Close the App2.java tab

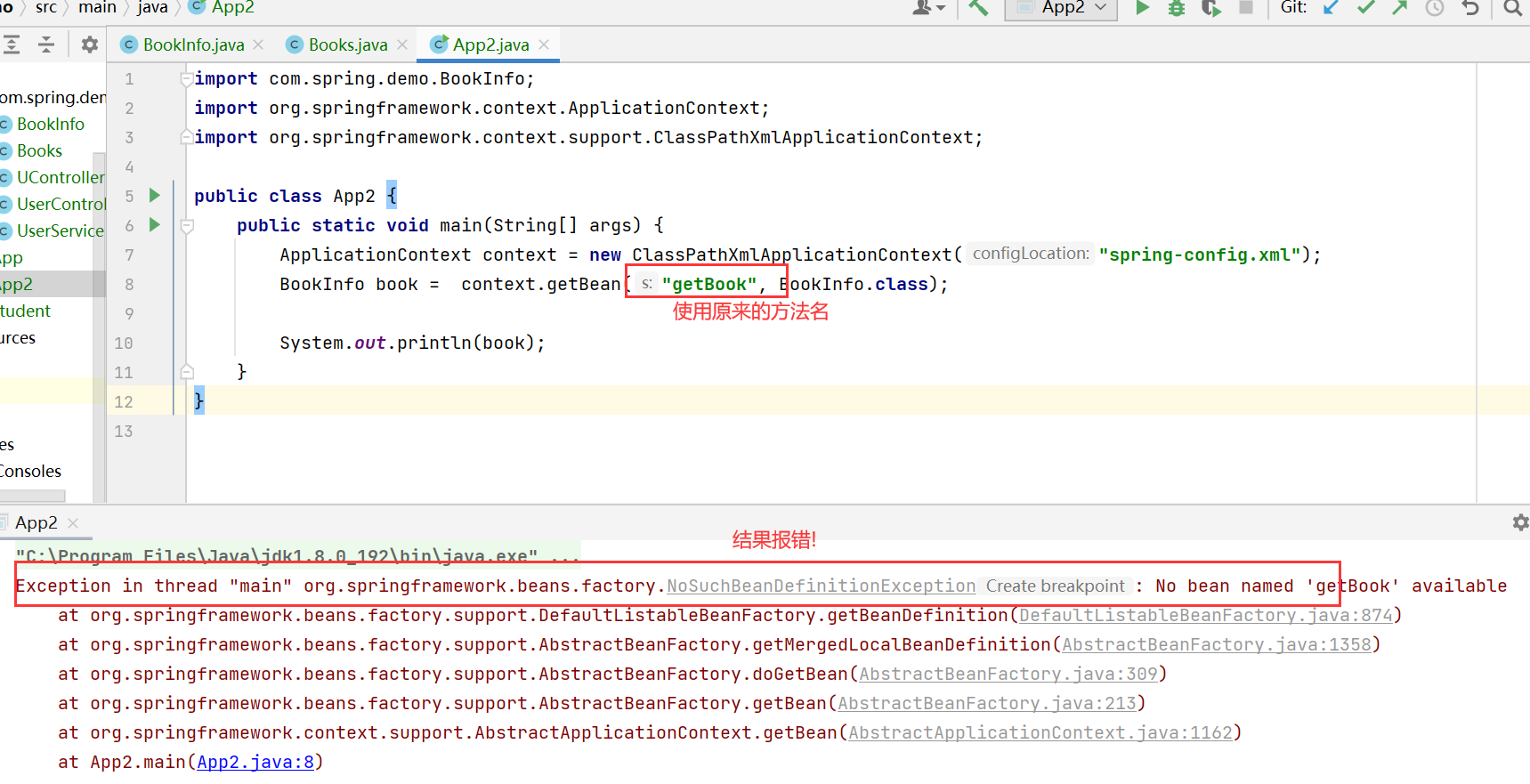pos(544,44)
